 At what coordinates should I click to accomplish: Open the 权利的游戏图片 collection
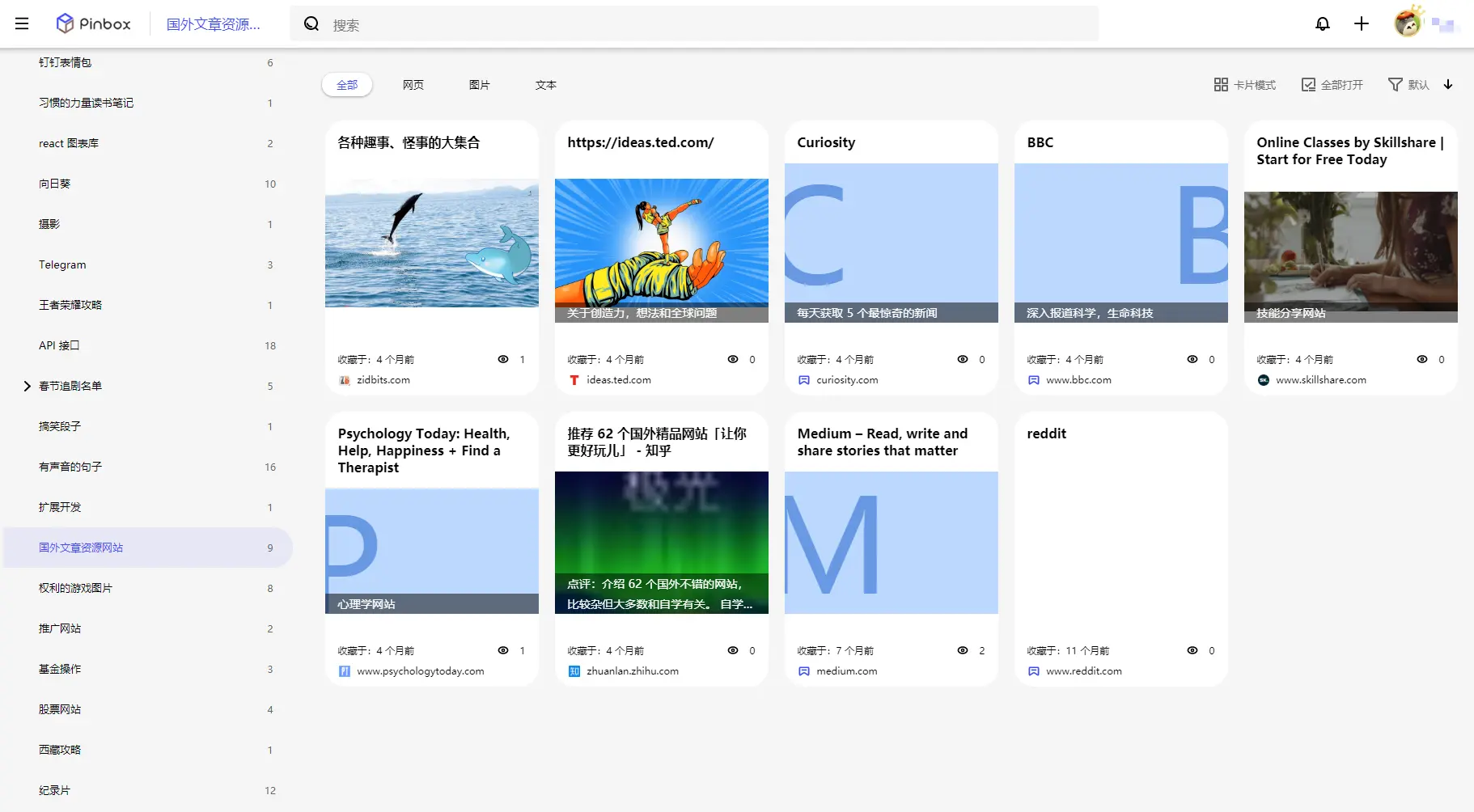(147, 588)
